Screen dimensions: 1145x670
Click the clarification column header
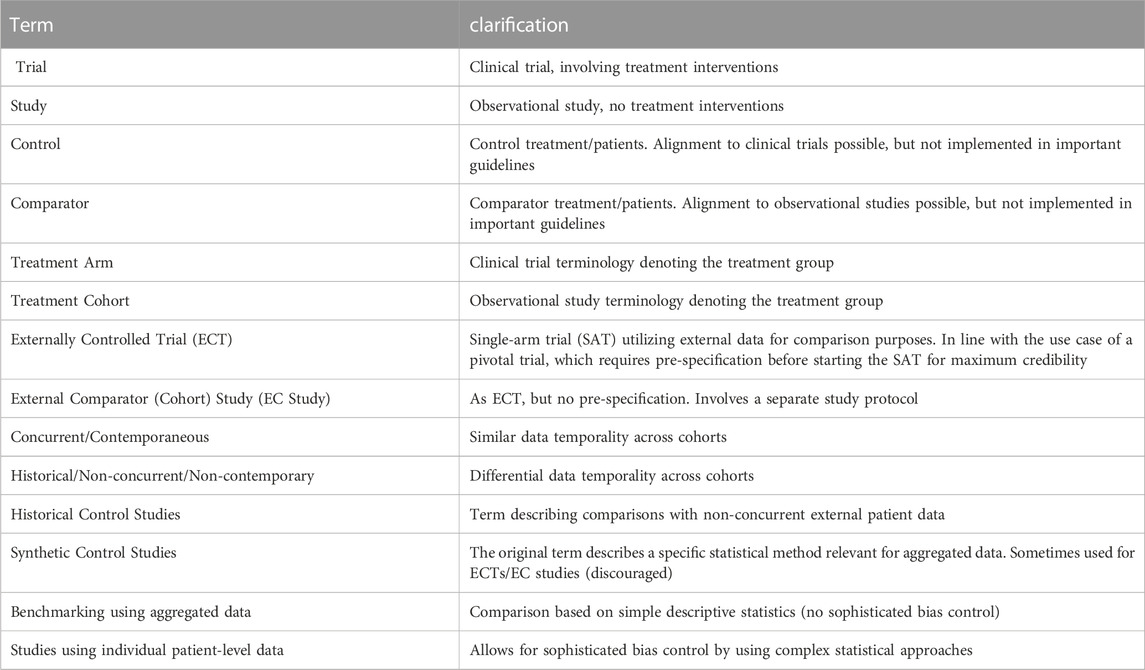802,24
